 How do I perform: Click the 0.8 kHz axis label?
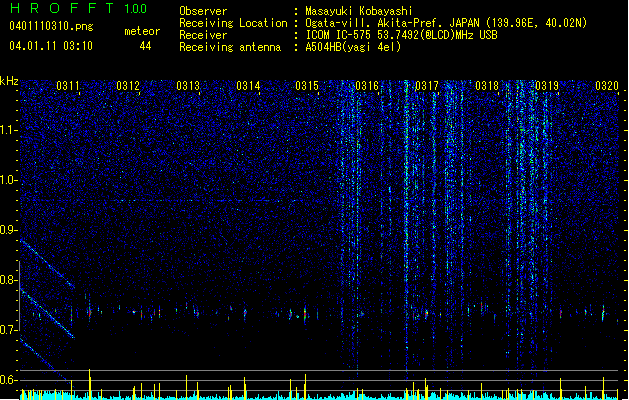[9, 280]
